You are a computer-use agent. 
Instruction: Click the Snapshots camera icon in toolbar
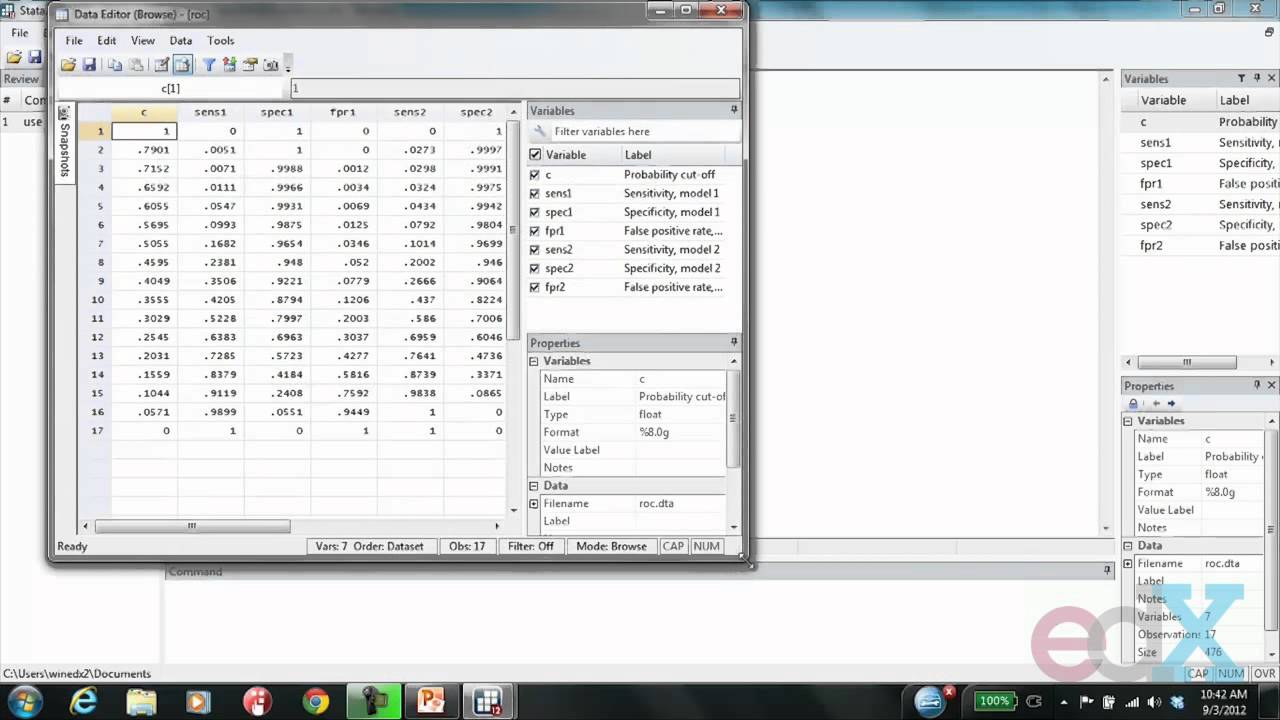click(x=270, y=65)
